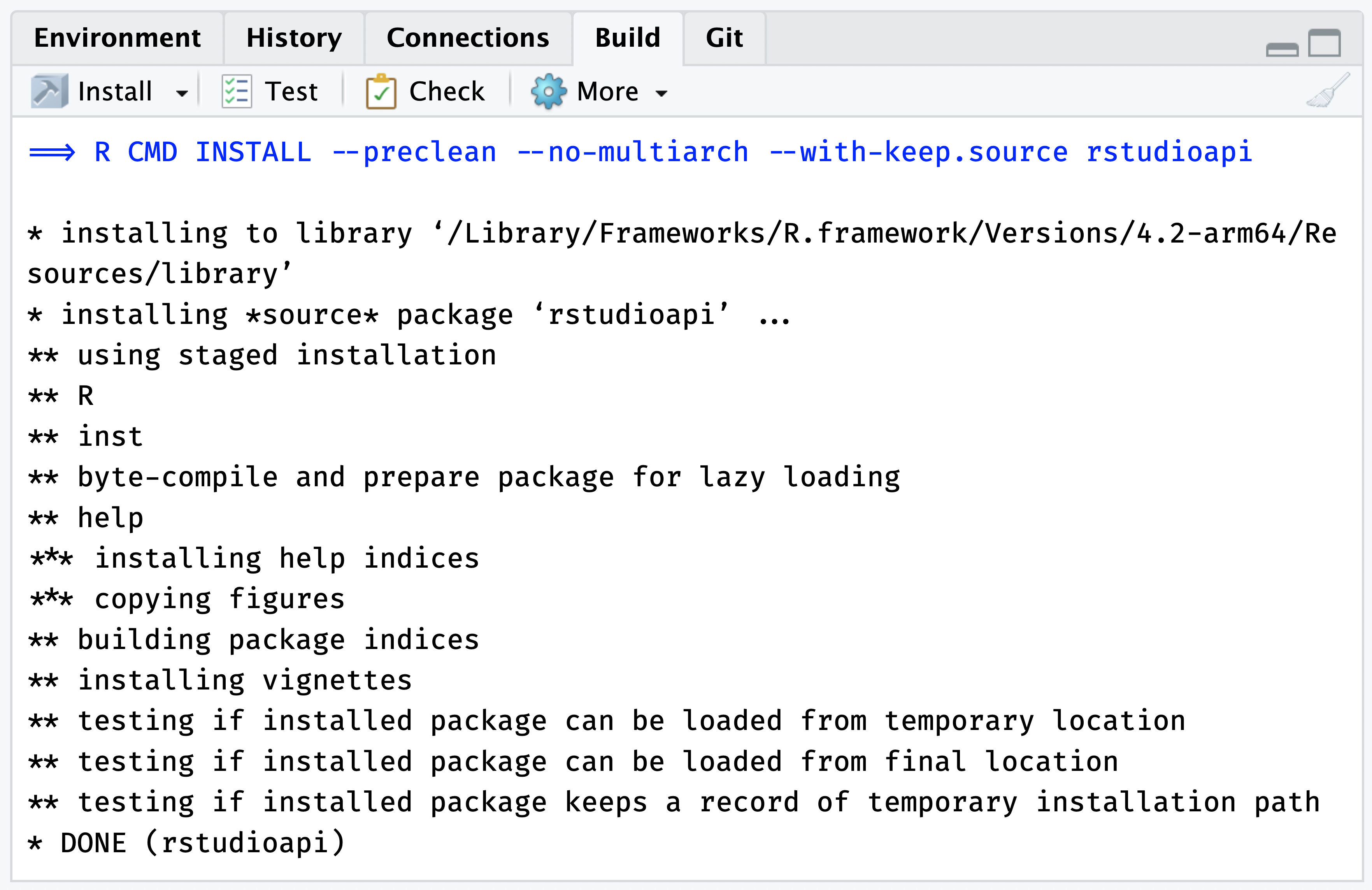Expand the Install dropdown arrow
The height and width of the screenshot is (890, 1372).
(x=182, y=93)
